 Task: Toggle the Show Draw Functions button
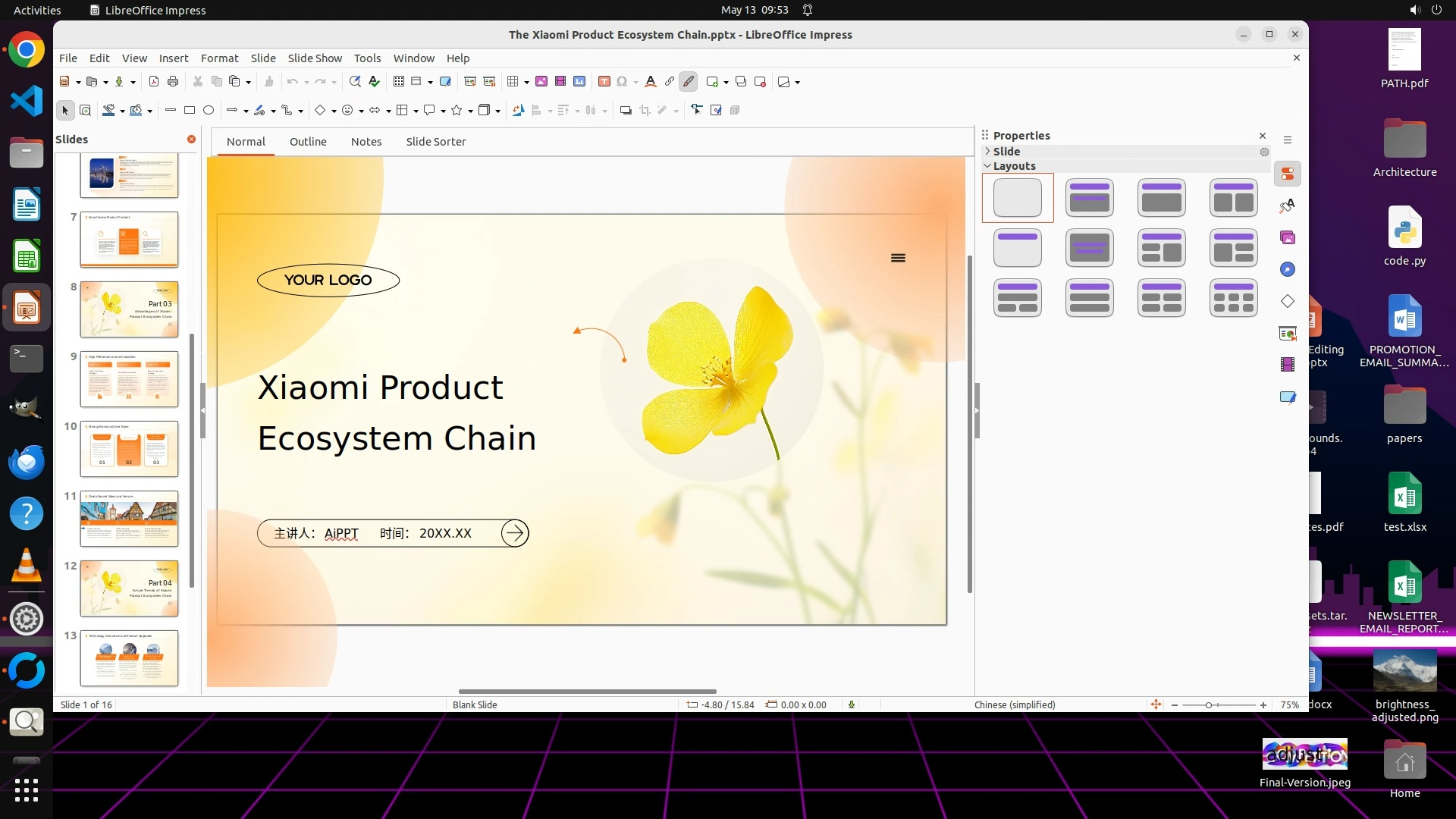[689, 82]
